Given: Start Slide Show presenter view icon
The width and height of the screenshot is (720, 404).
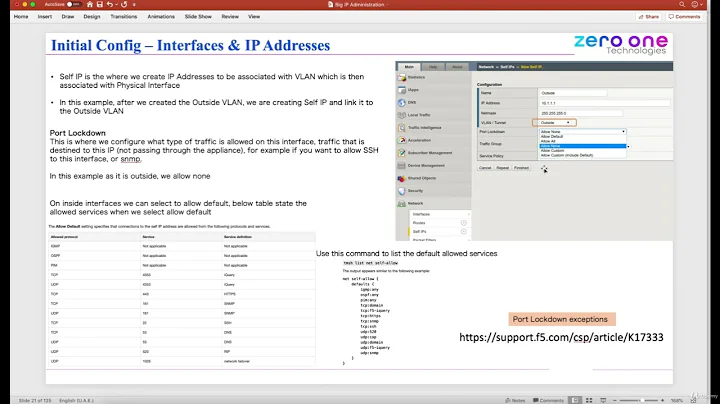Looking at the screenshot, I should point(603,400).
